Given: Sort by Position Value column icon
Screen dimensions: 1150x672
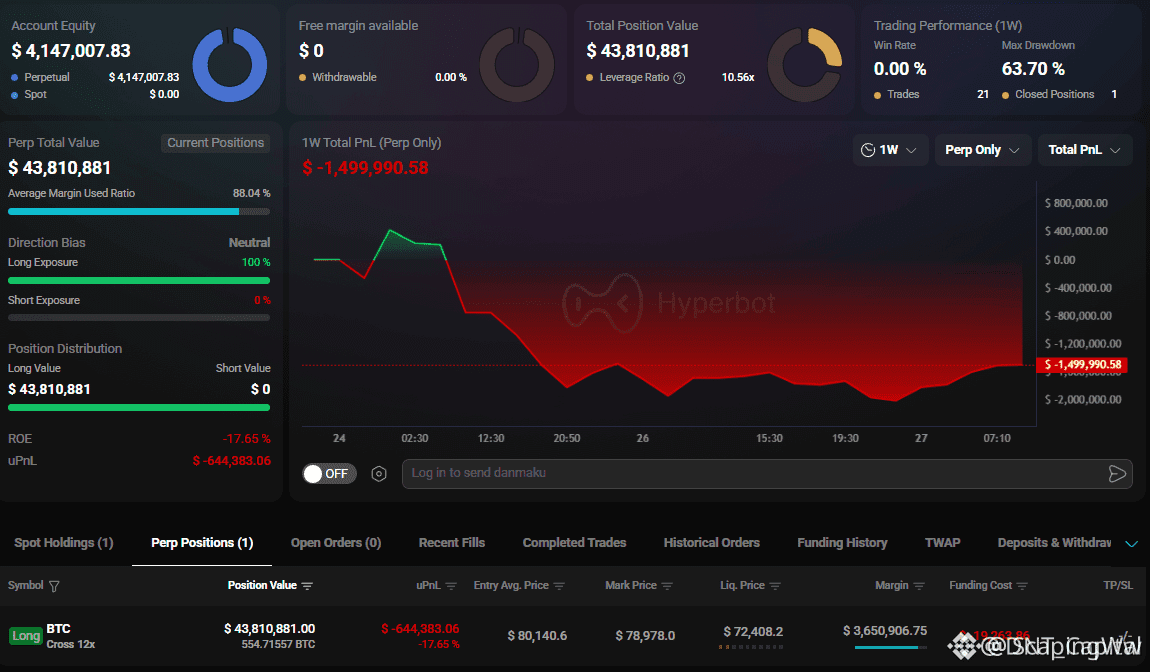Looking at the screenshot, I should pyautogui.click(x=307, y=586).
